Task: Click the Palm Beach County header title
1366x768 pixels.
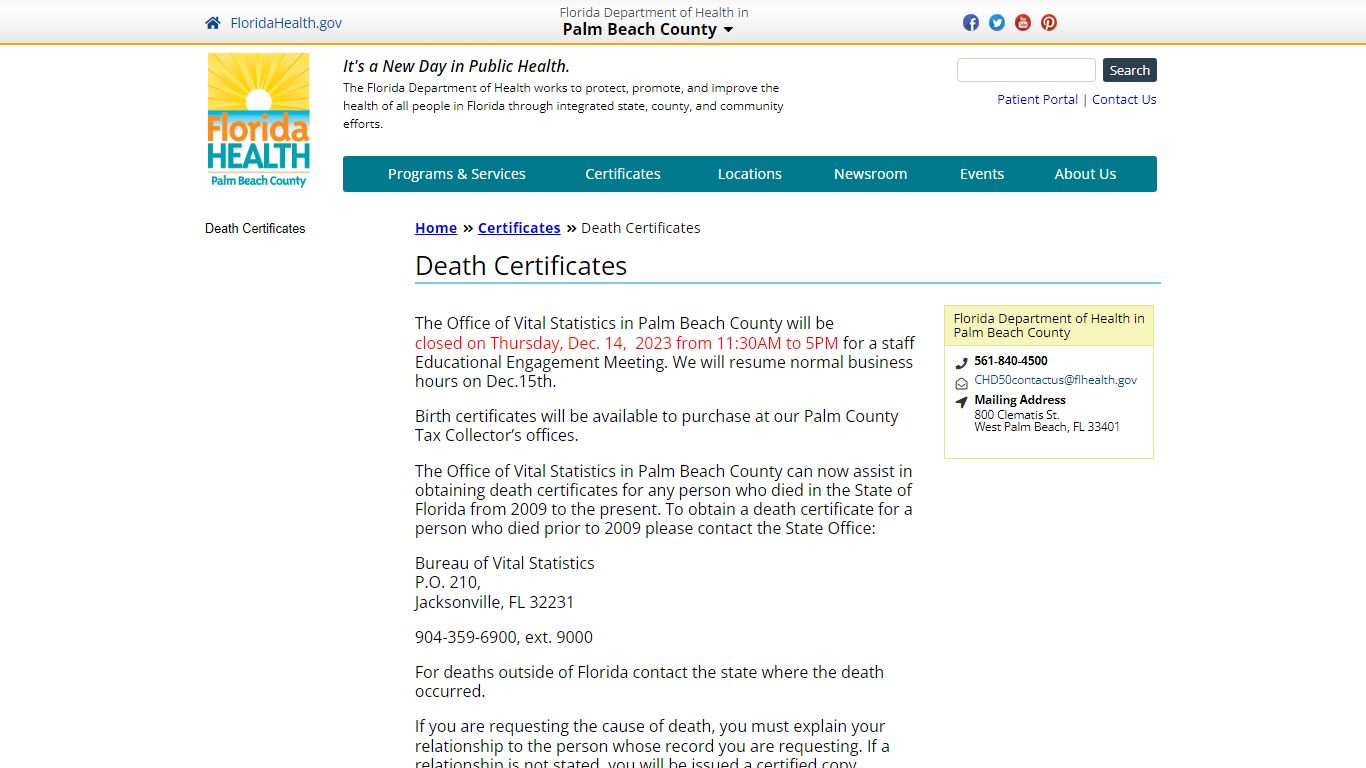Action: [640, 30]
